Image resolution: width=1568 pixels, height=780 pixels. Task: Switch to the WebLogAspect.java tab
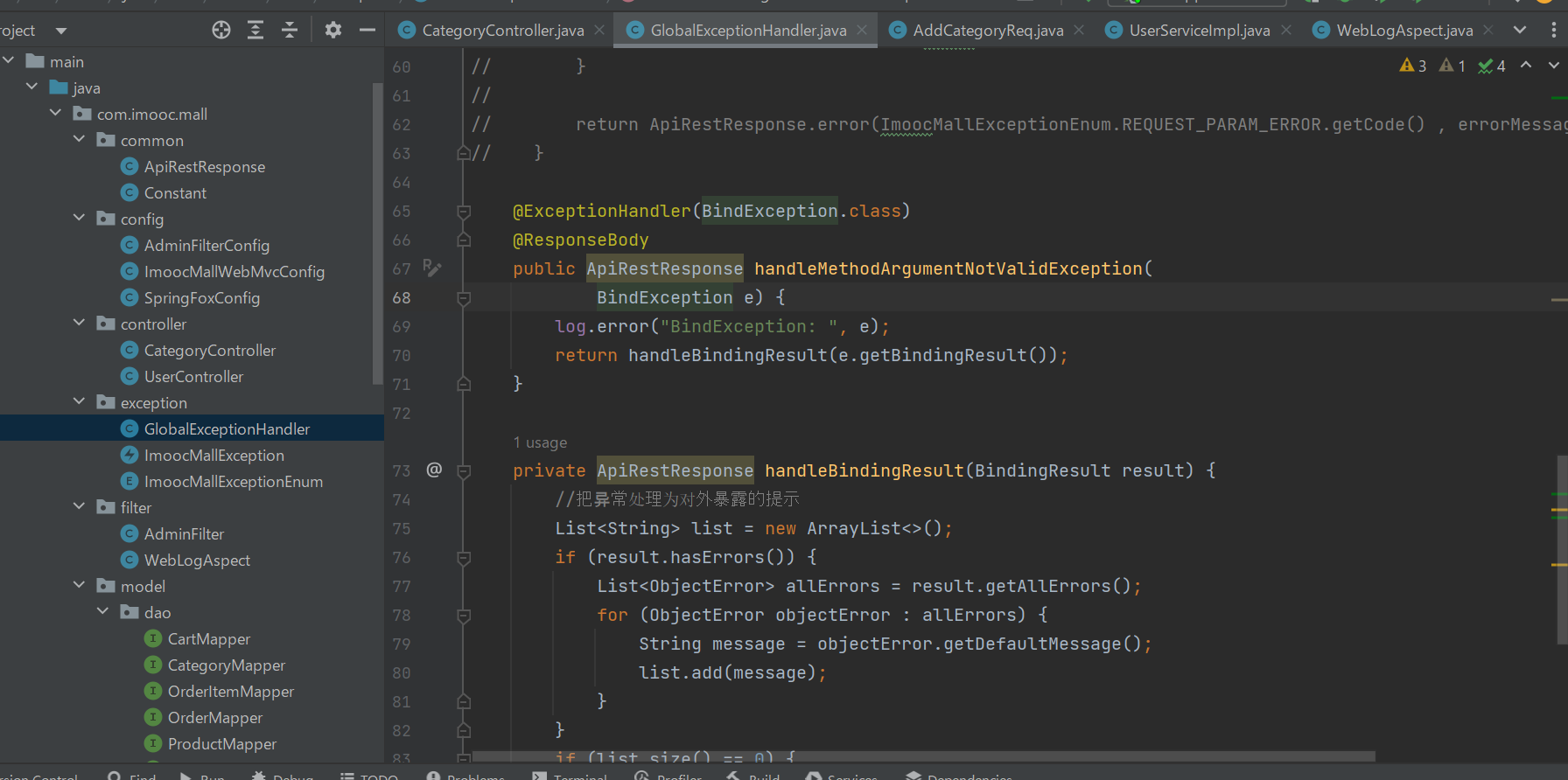pyautogui.click(x=1403, y=31)
